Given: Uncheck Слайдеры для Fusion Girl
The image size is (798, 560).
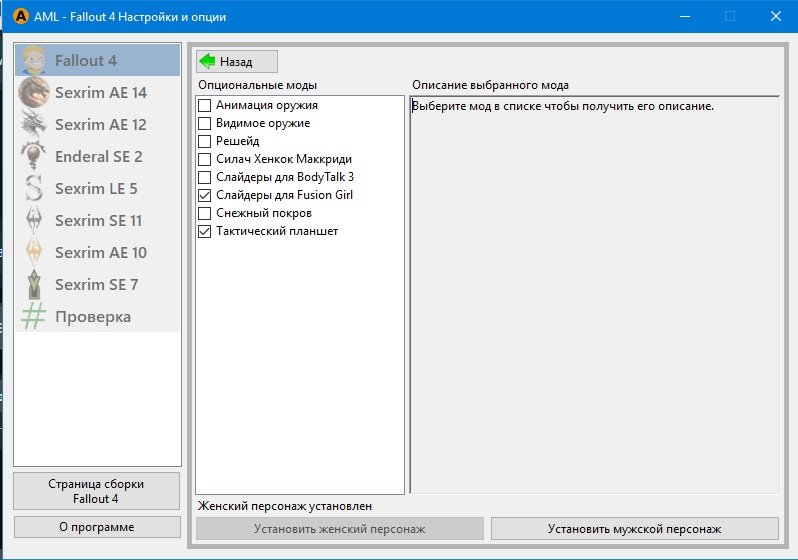Looking at the screenshot, I should click(x=205, y=195).
